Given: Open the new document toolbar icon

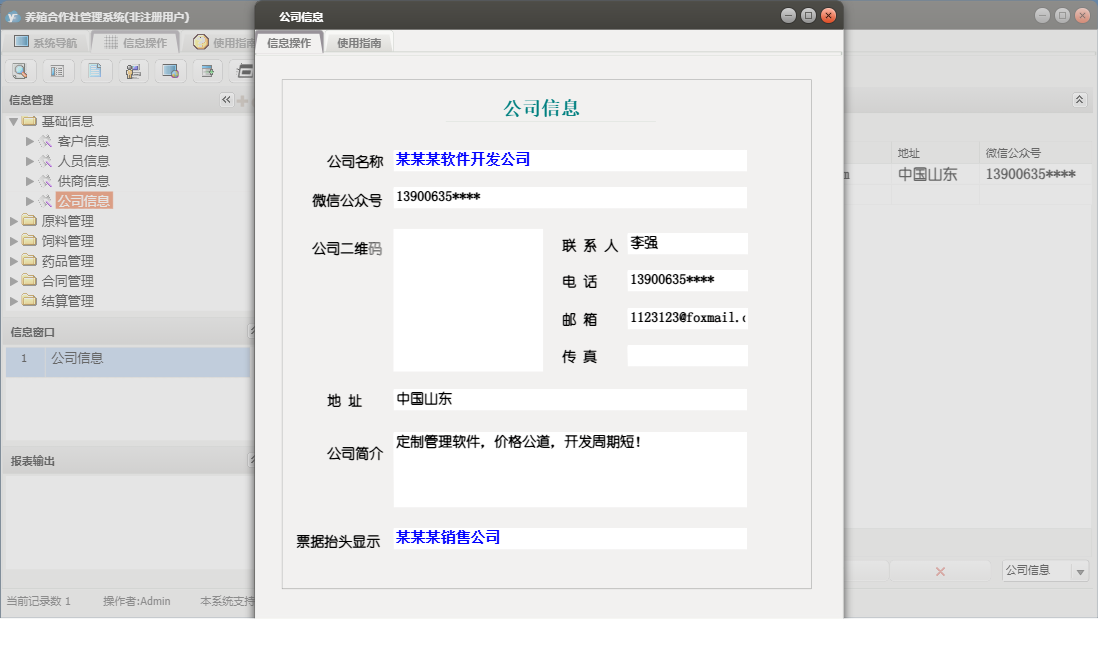Looking at the screenshot, I should click(x=95, y=71).
